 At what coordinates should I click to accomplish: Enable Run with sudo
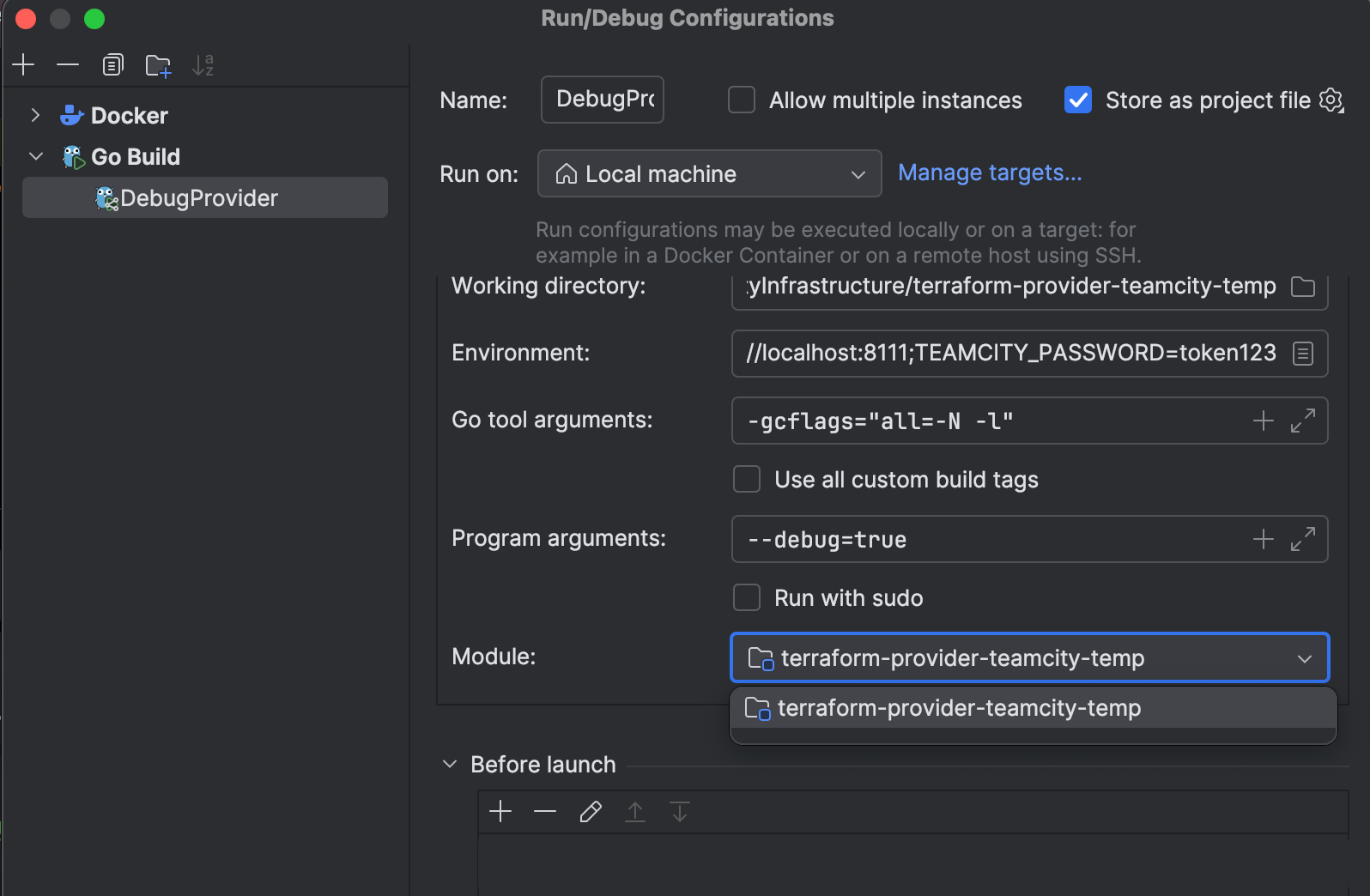pyautogui.click(x=747, y=597)
